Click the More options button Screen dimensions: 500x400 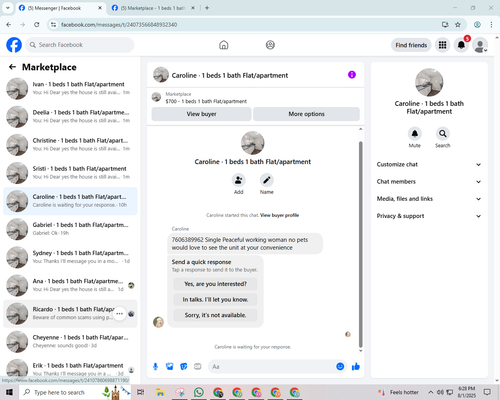tap(306, 114)
